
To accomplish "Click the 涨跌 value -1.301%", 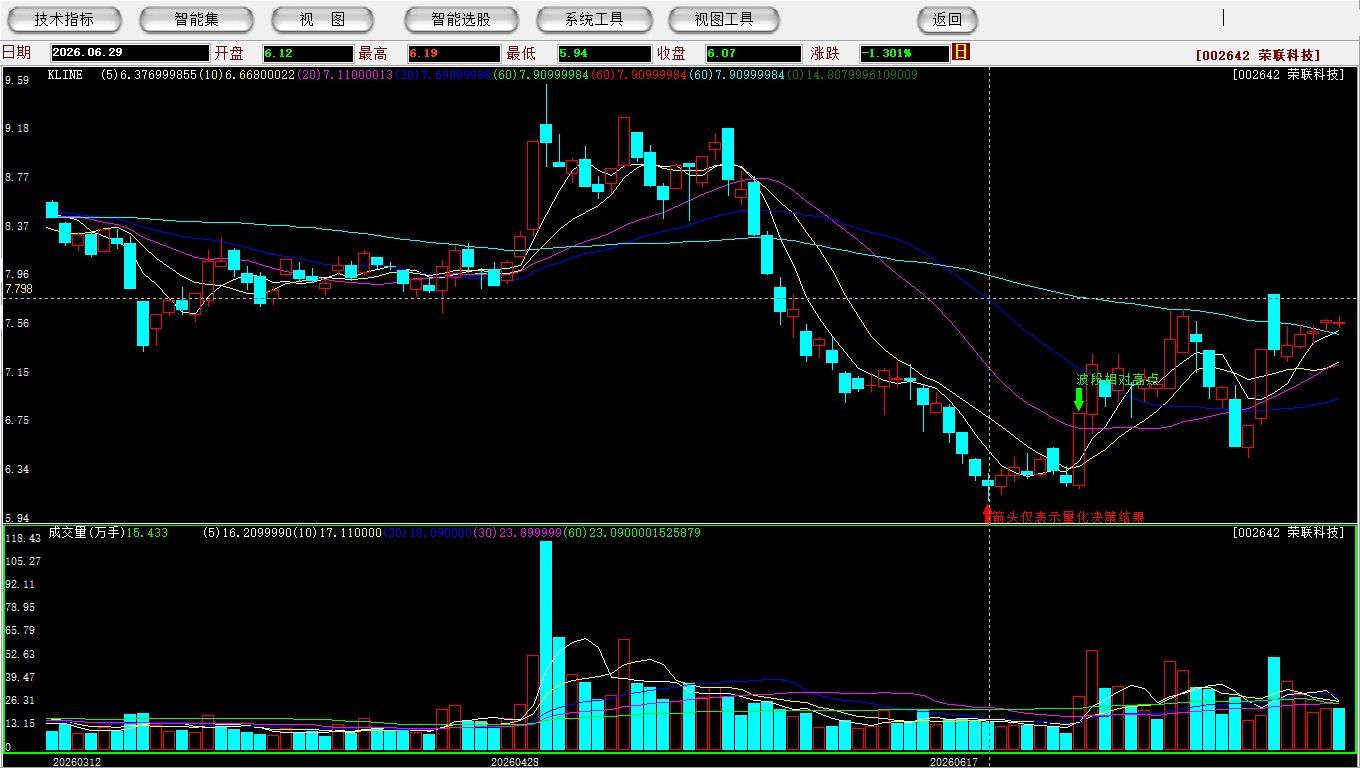I will pos(904,53).
